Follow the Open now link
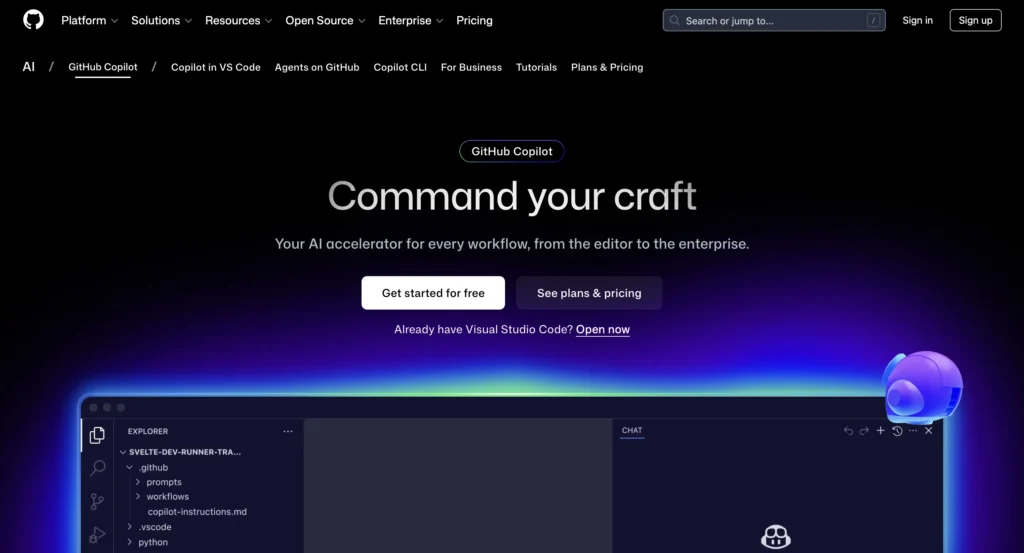This screenshot has width=1024, height=553. [x=603, y=330]
